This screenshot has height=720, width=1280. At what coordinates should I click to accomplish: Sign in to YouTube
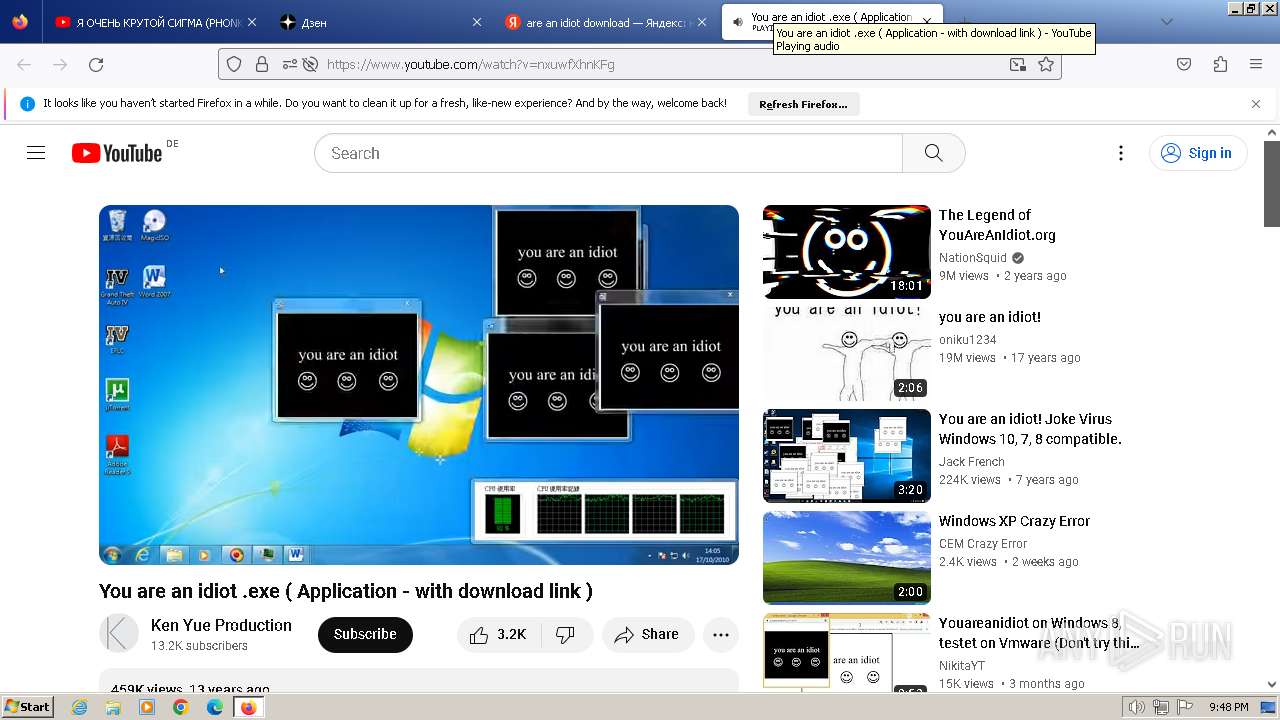click(x=1198, y=153)
